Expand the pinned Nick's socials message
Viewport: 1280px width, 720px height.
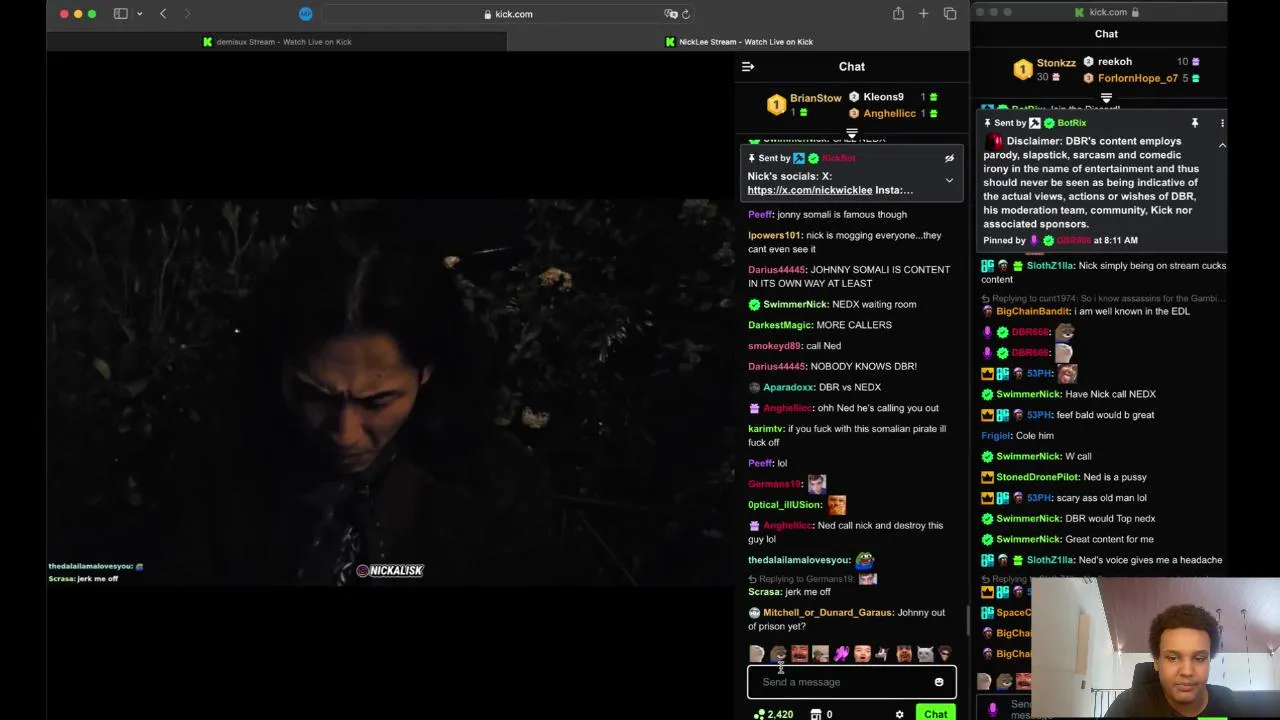[x=949, y=181]
